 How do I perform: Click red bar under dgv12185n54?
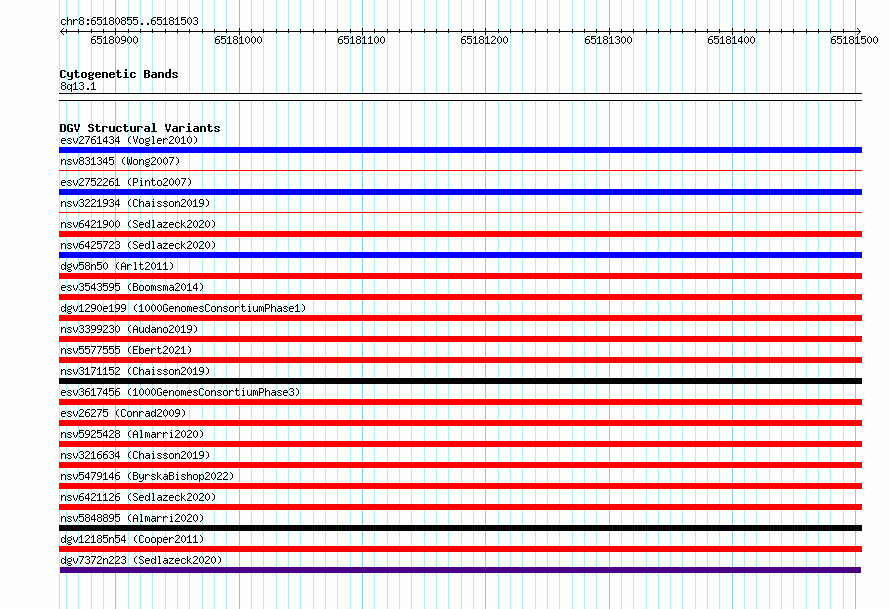(460, 549)
